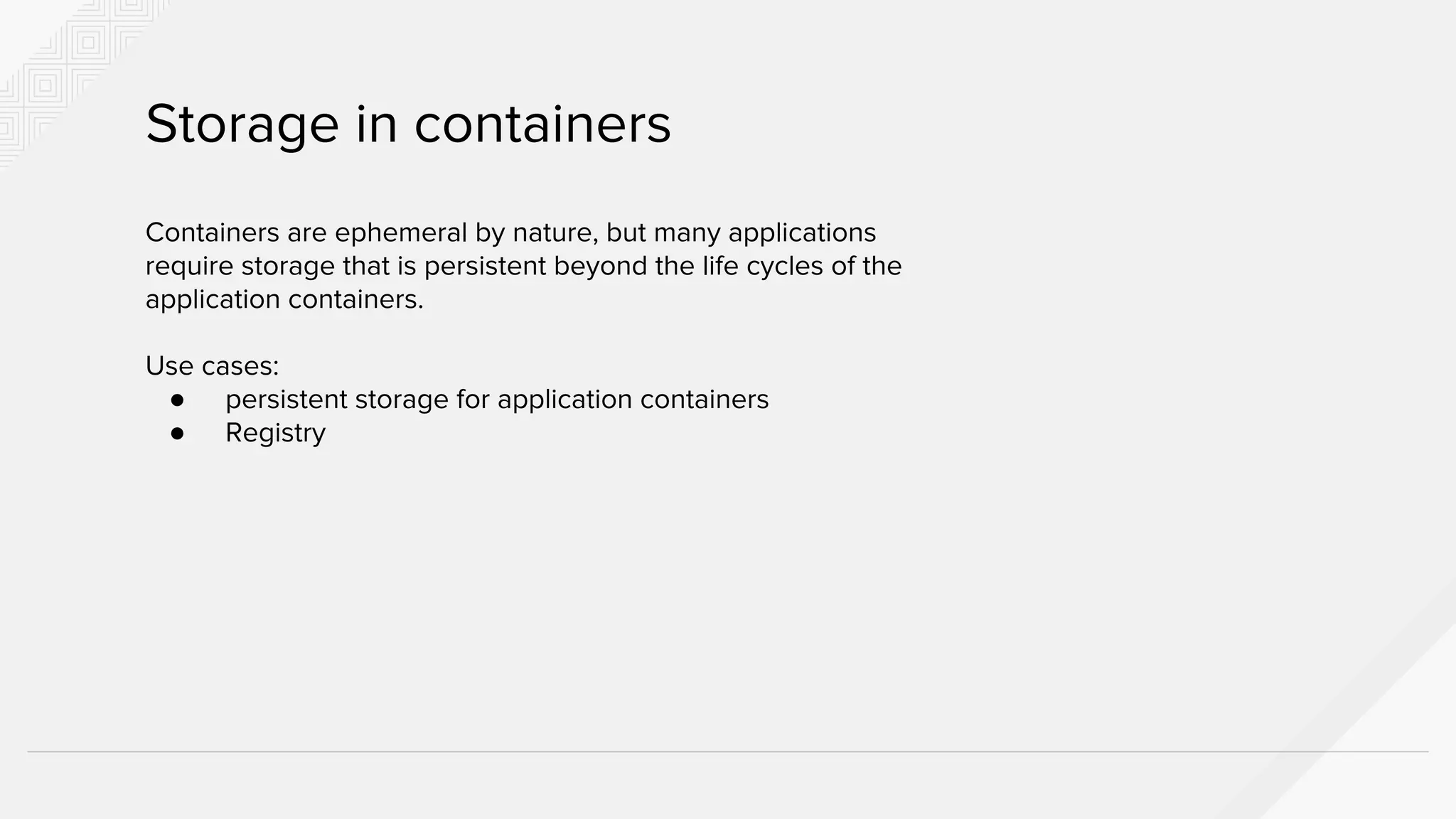
Task: Click the "Storage in containers" slide title
Action: [408, 124]
